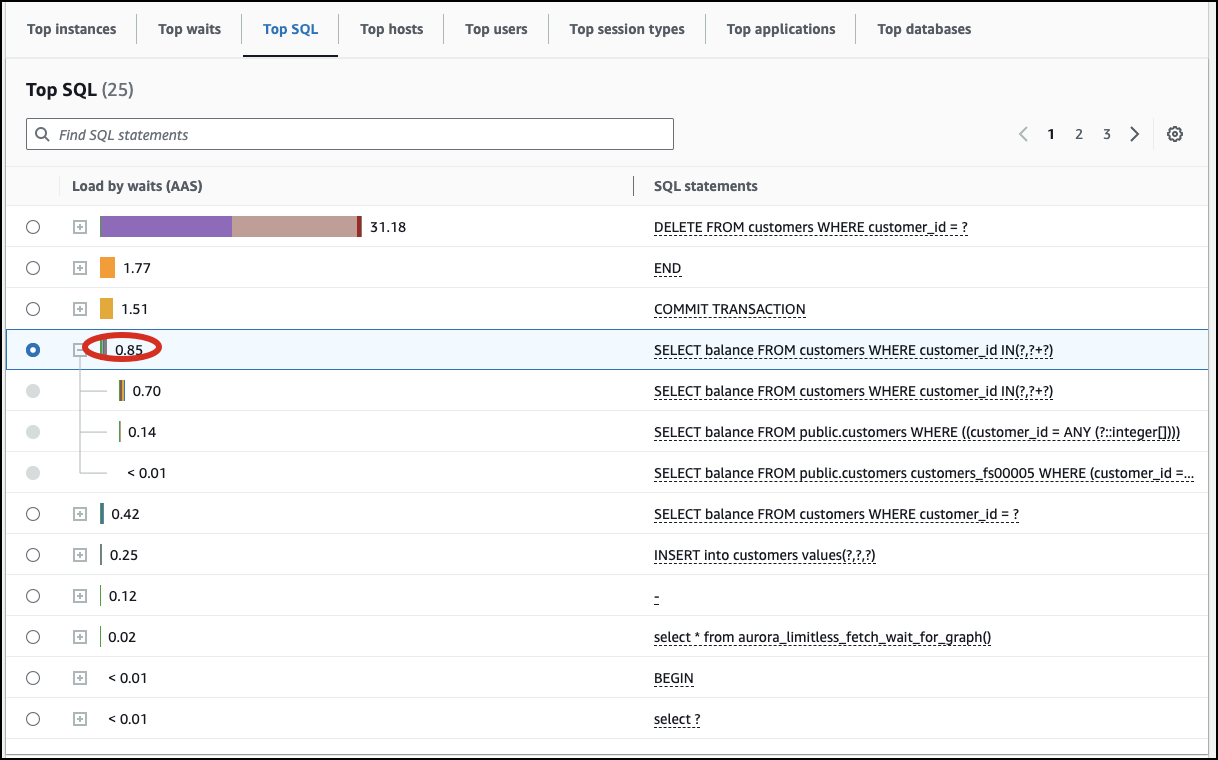Click the search magnifier icon
Image resolution: width=1218 pixels, height=760 pixels.
click(x=41, y=133)
